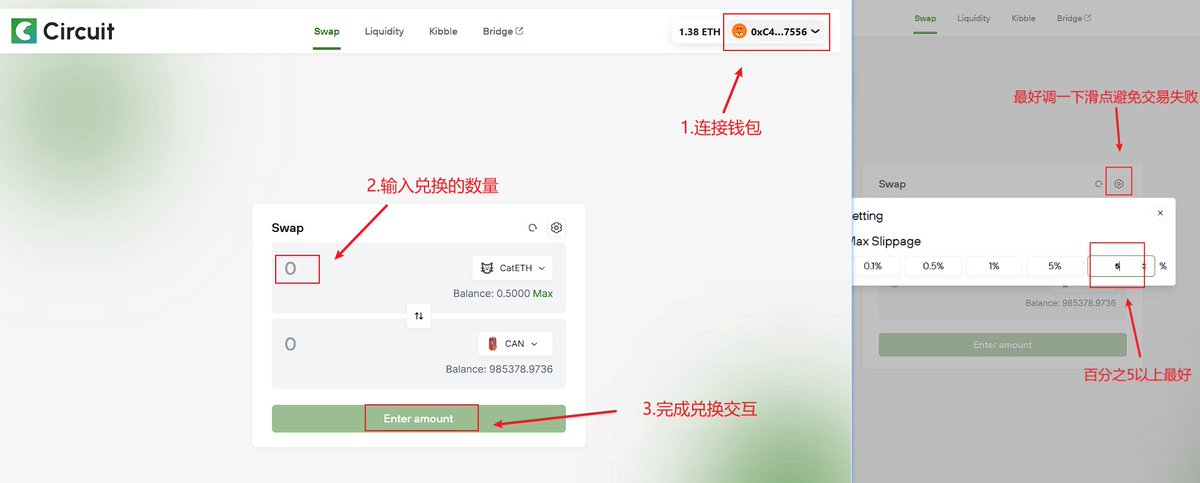Click the MetaMask fox wallet avatar
The width and height of the screenshot is (1200, 483).
click(x=739, y=31)
